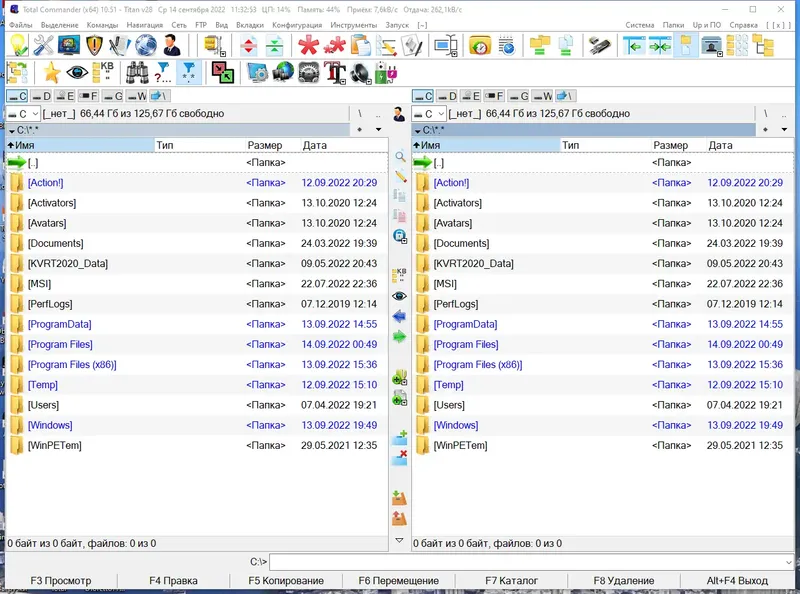
Task: Select drive C button in left panel
Action: point(17,96)
